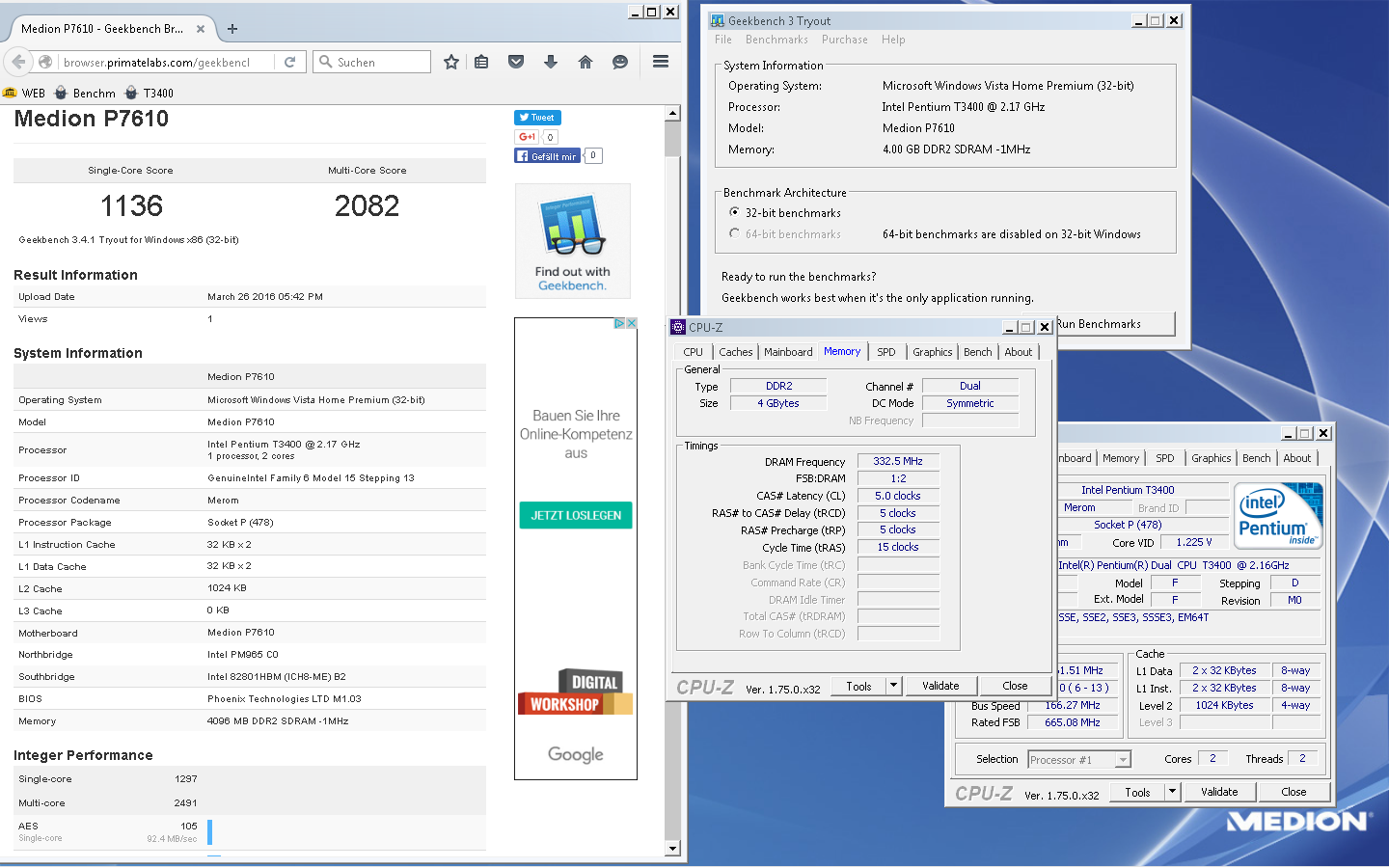Click the Geekbench 3 title bar icon
1389x868 pixels.
[x=718, y=20]
